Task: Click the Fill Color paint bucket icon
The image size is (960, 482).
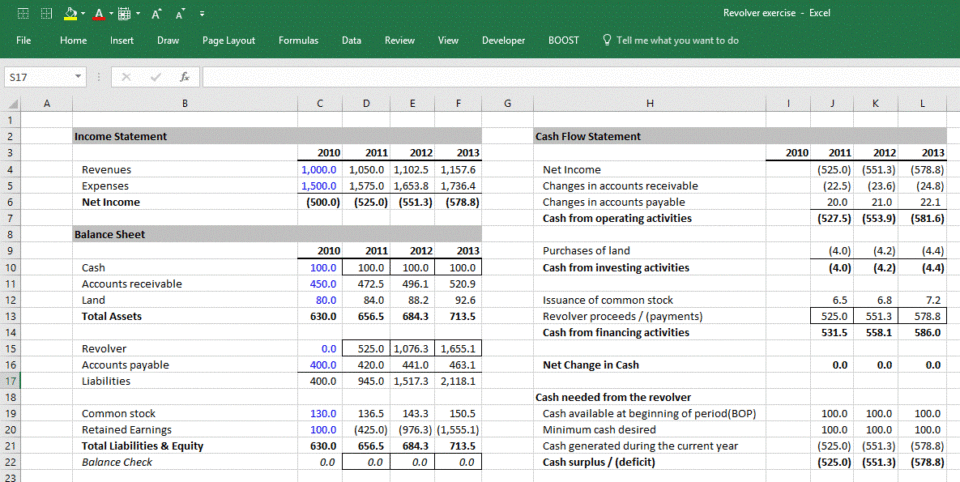Action: pos(71,13)
